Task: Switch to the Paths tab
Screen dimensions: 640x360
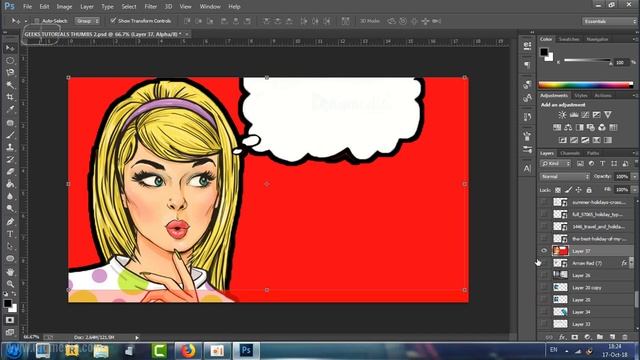Action: [593, 153]
